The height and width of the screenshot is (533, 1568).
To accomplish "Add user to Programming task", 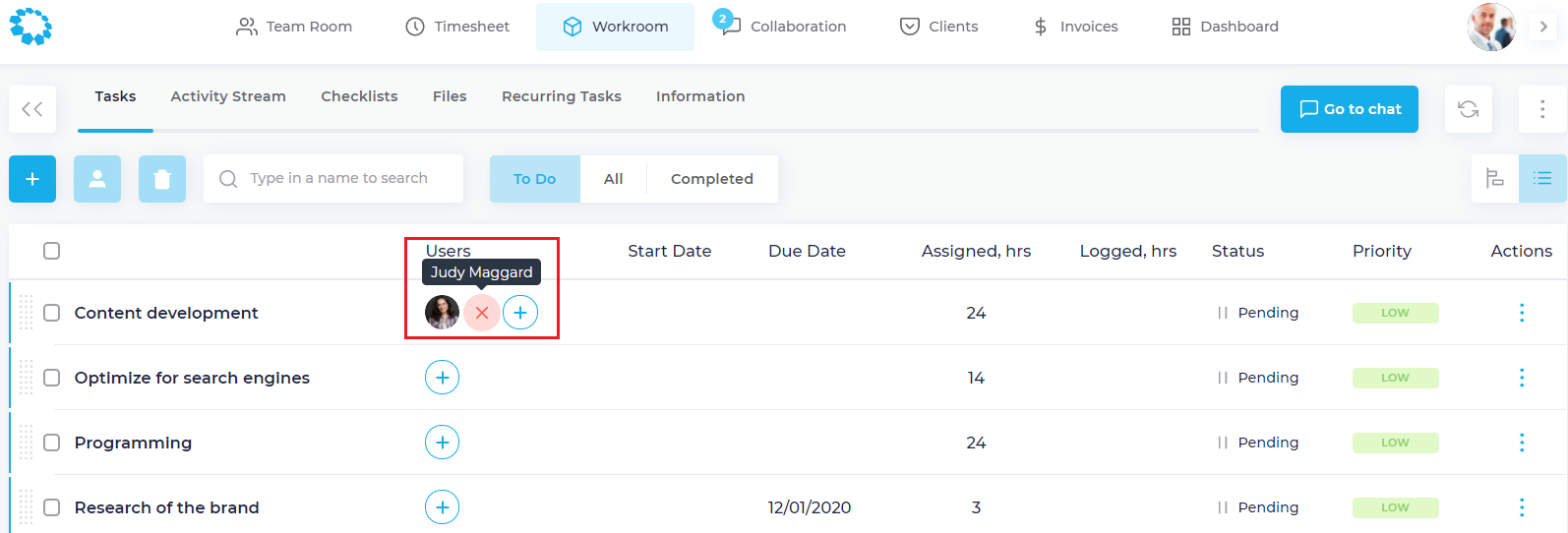I will (442, 443).
